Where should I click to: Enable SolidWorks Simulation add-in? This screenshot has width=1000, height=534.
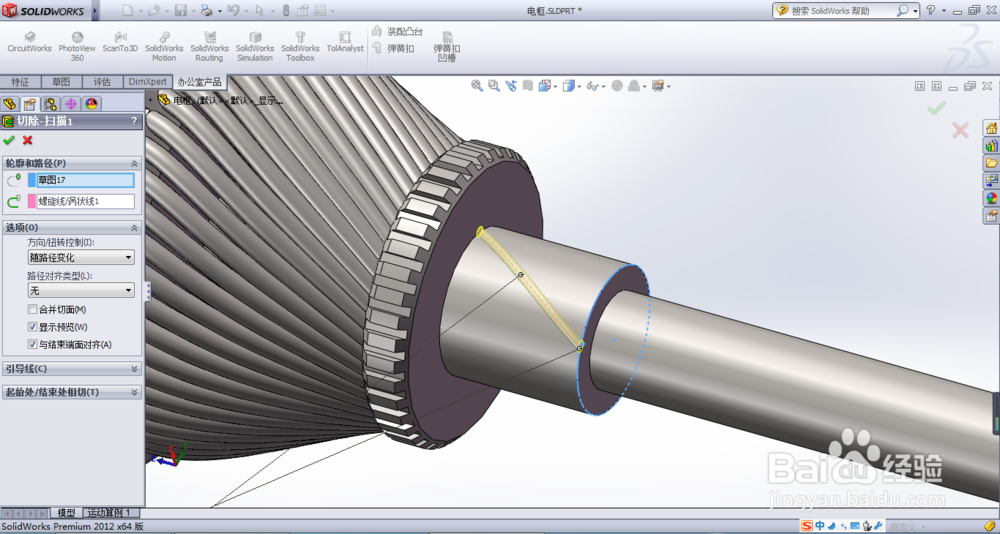click(x=255, y=47)
